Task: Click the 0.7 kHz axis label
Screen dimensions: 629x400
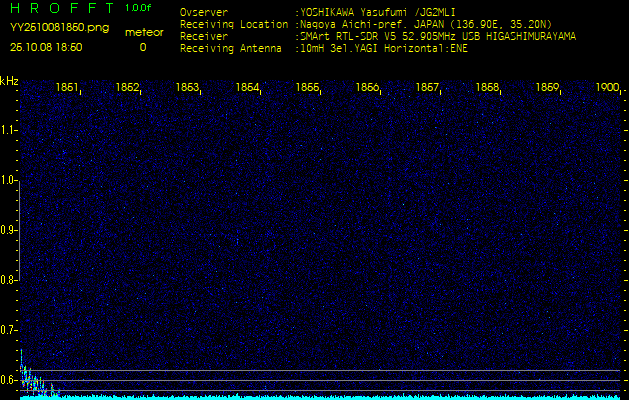Action: pos(8,330)
